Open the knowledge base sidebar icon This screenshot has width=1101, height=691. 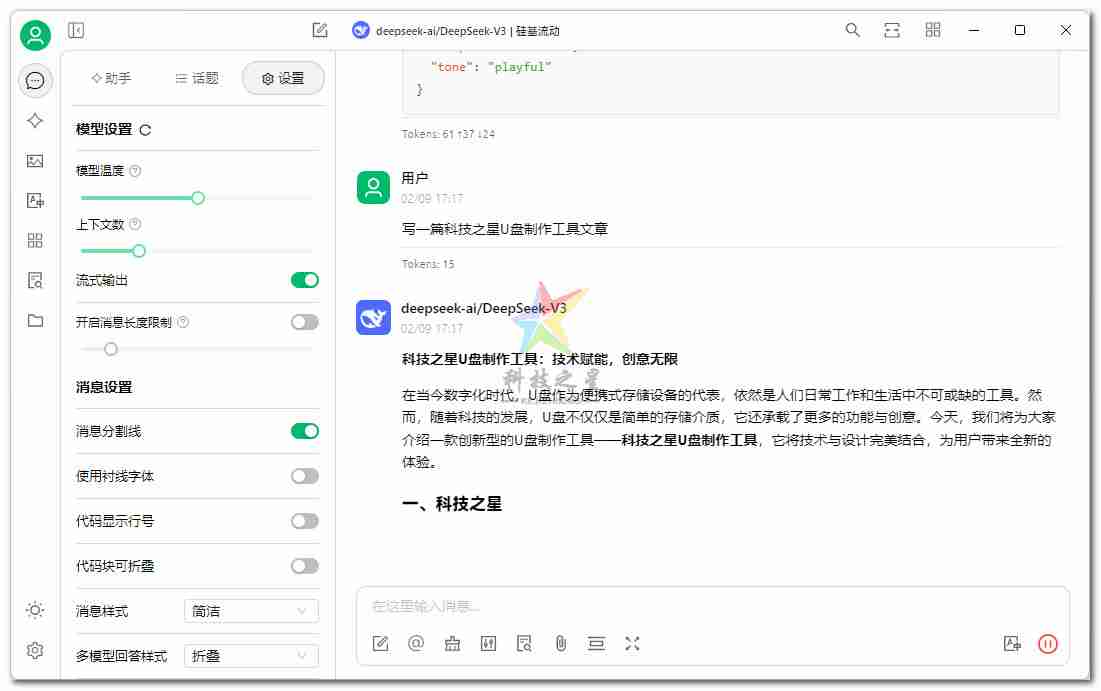[35, 280]
